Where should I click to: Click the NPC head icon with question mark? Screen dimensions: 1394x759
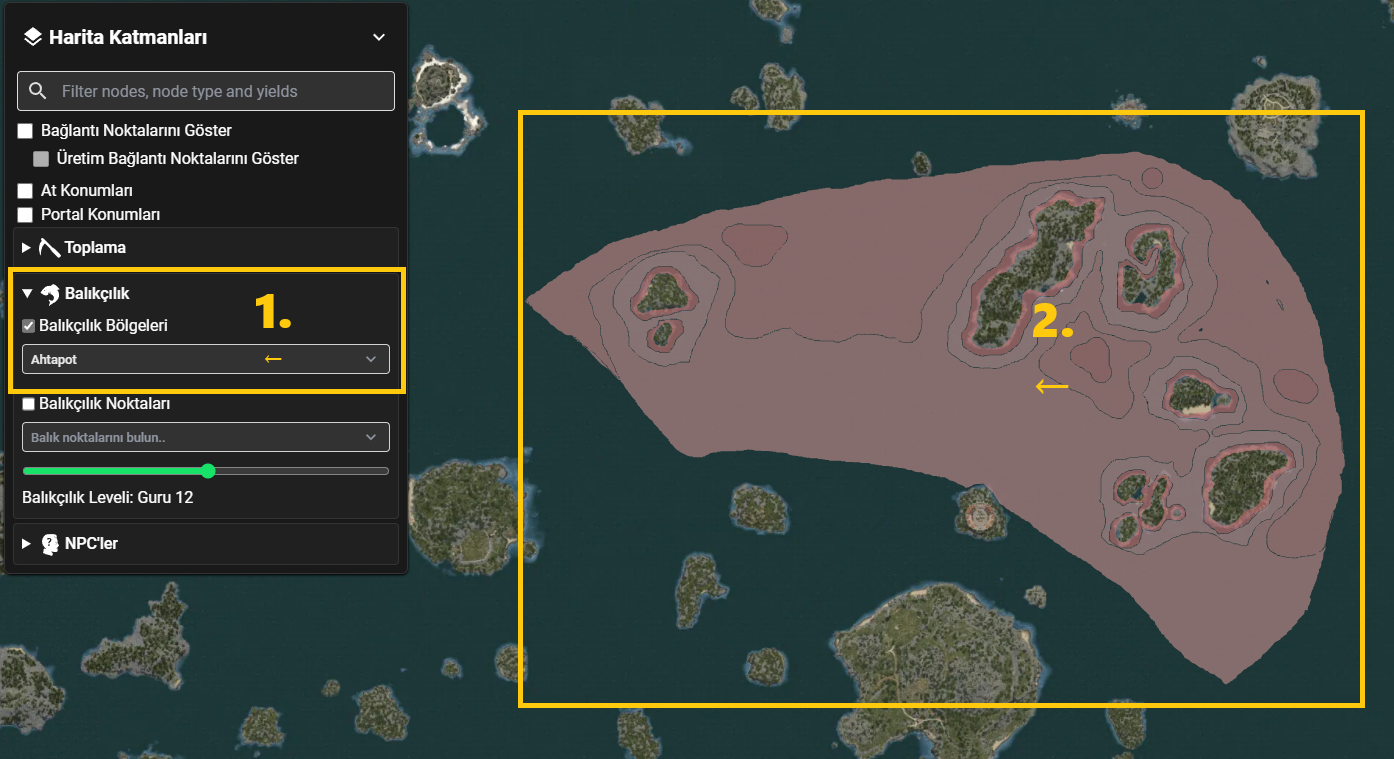(50, 544)
